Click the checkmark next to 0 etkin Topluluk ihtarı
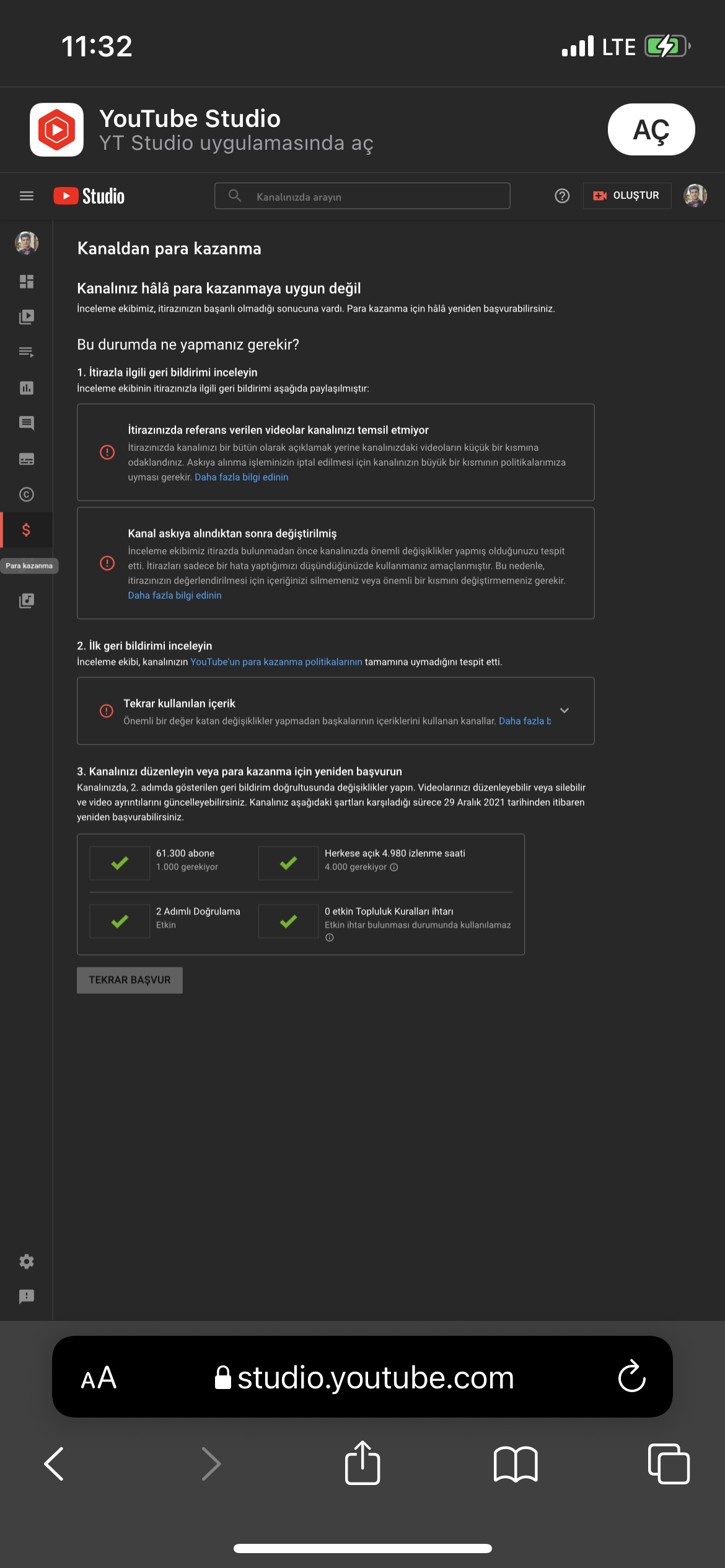725x1568 pixels. pos(288,921)
